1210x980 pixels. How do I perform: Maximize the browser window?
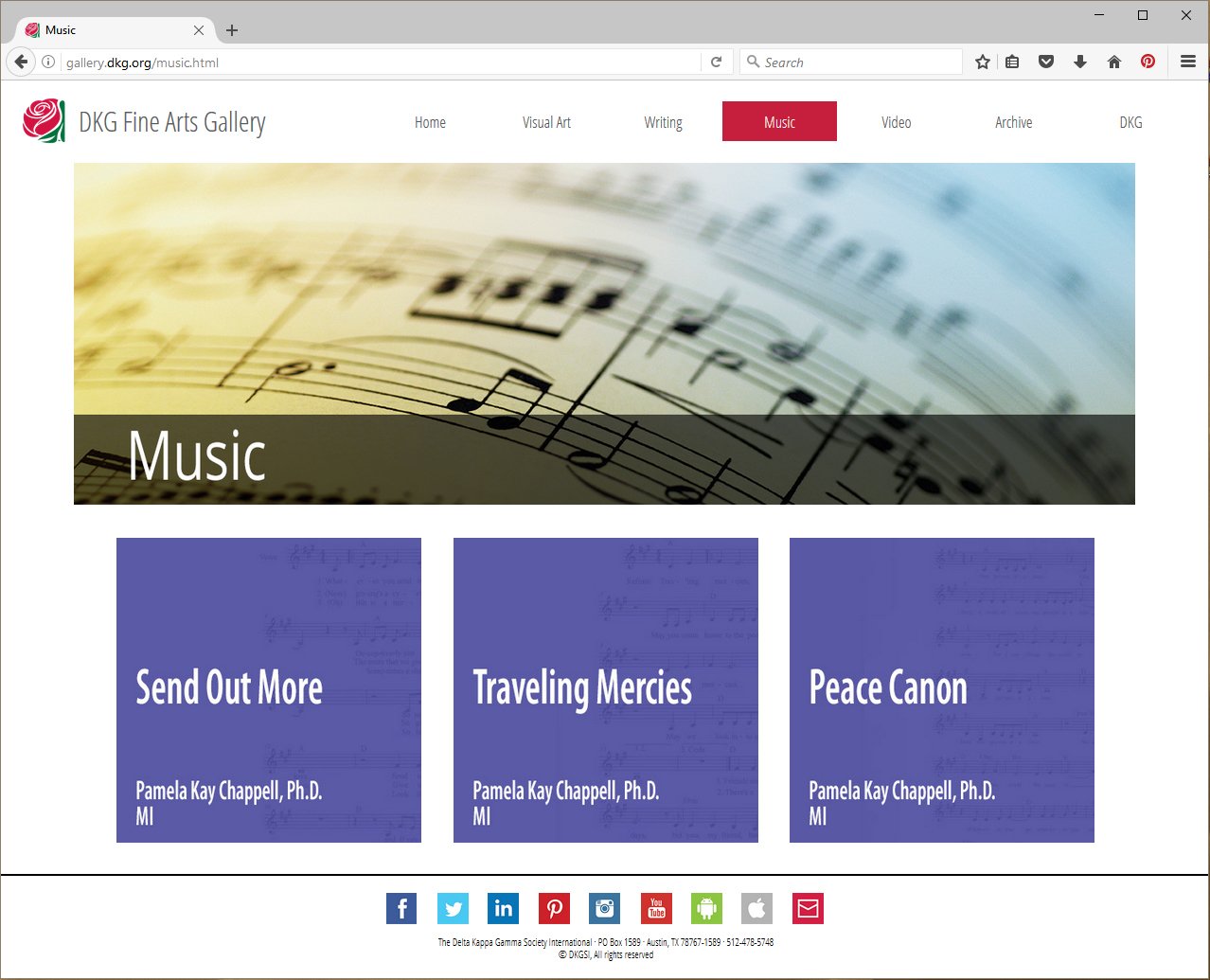pyautogui.click(x=1143, y=15)
